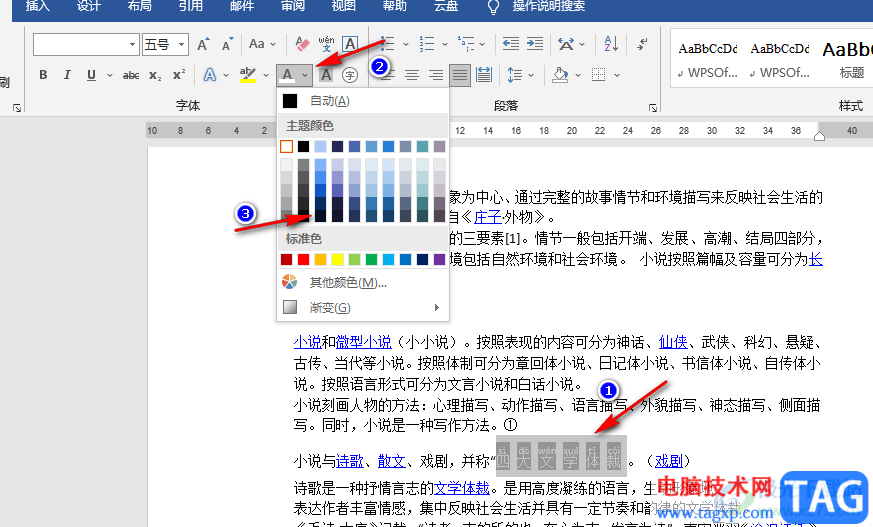Toggle underline formatting button

point(91,75)
